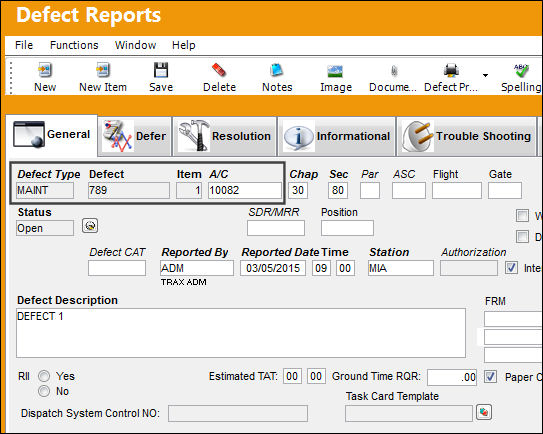Click the Item field showing 1
Viewport: 543px width, 434px height.
pos(189,191)
